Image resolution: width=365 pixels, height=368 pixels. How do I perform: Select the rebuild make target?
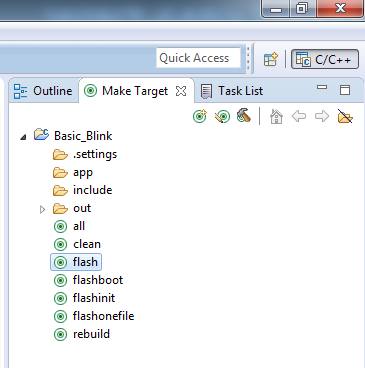[x=82, y=334]
